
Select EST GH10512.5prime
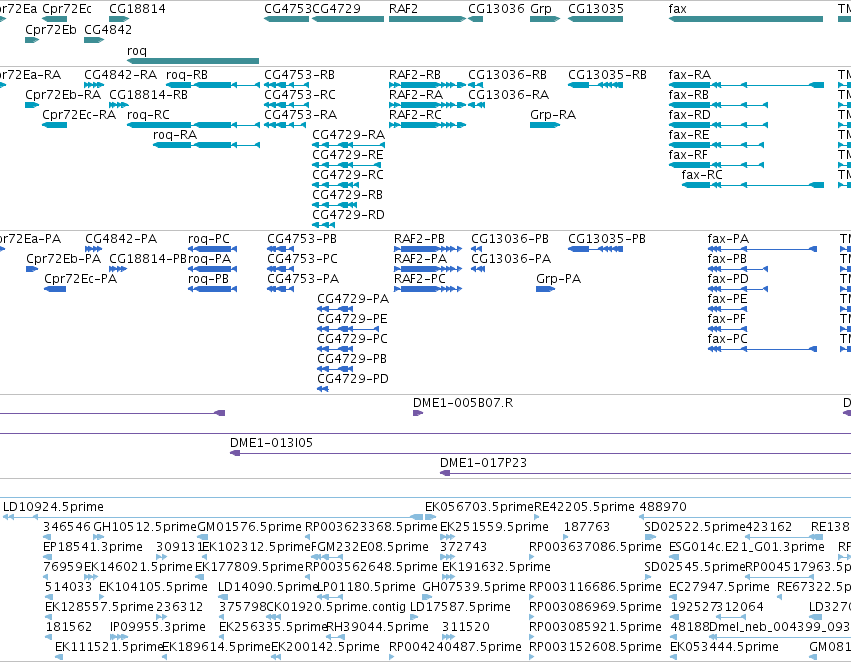coord(145,527)
